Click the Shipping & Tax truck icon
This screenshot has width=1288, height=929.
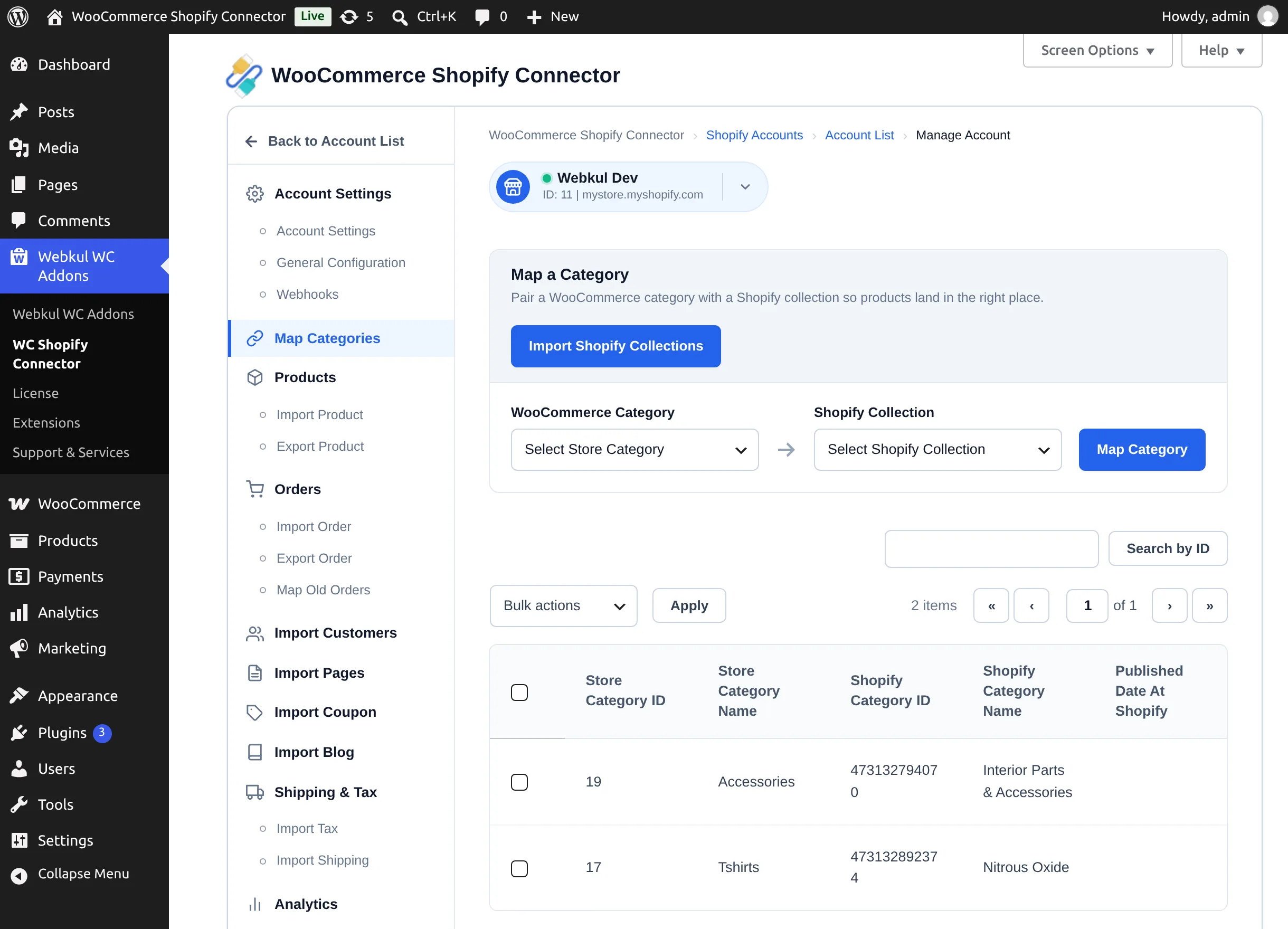click(x=255, y=792)
